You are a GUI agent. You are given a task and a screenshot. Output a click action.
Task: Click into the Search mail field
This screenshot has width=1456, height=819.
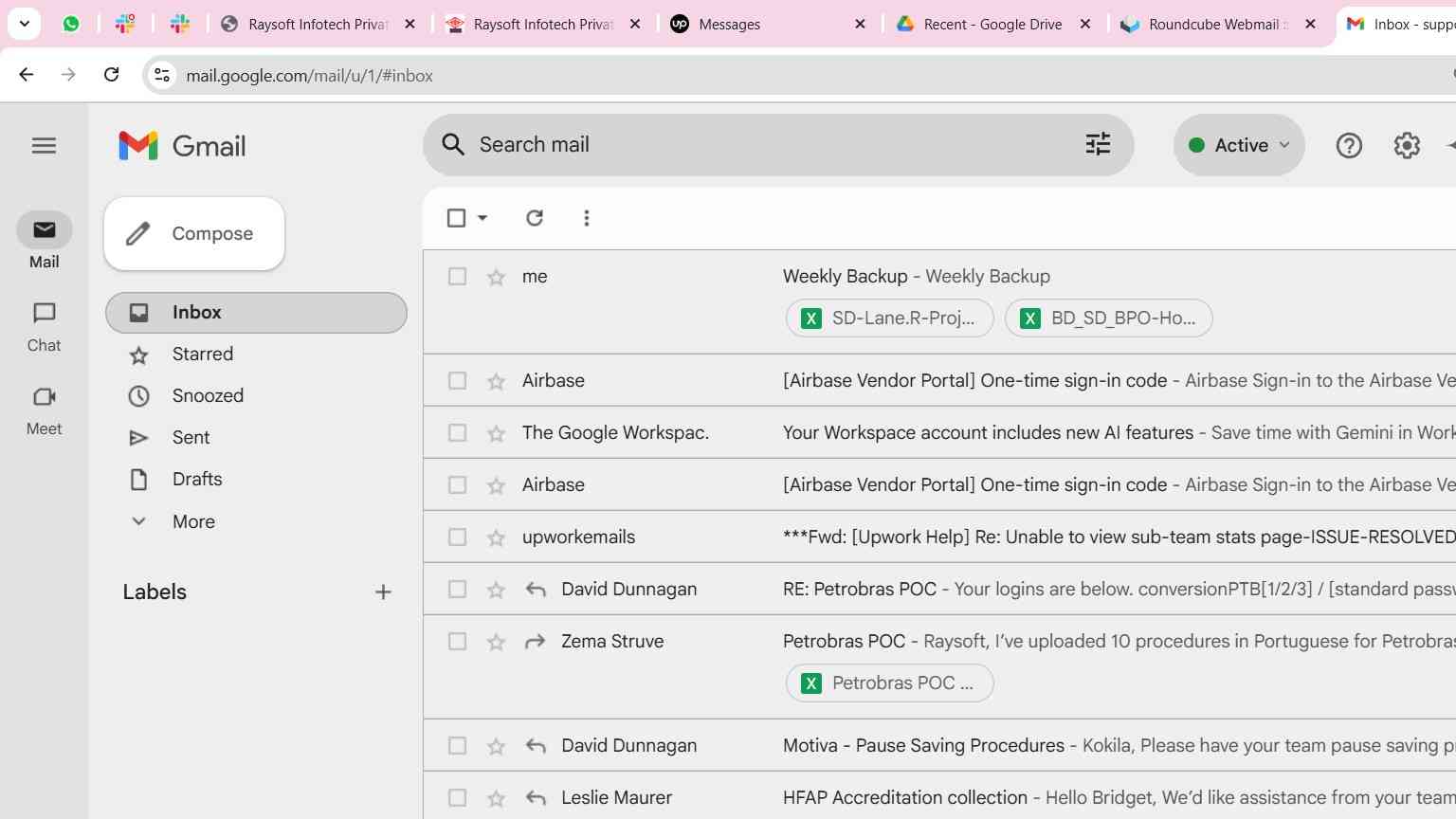point(777,145)
